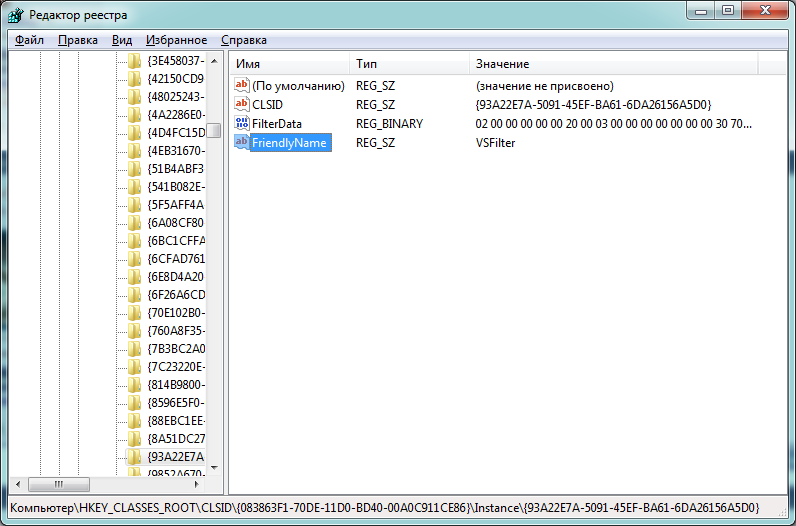This screenshot has height=526, width=796.
Task: Open the Вид menu
Action: (x=122, y=40)
